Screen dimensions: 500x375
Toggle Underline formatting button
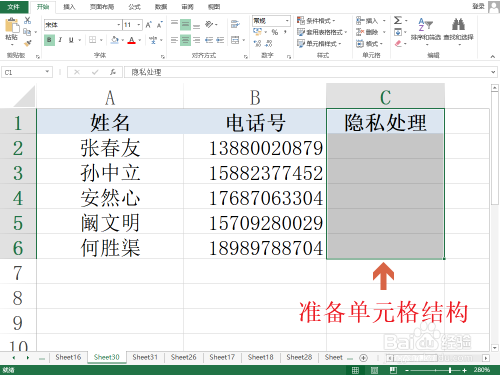(71, 40)
